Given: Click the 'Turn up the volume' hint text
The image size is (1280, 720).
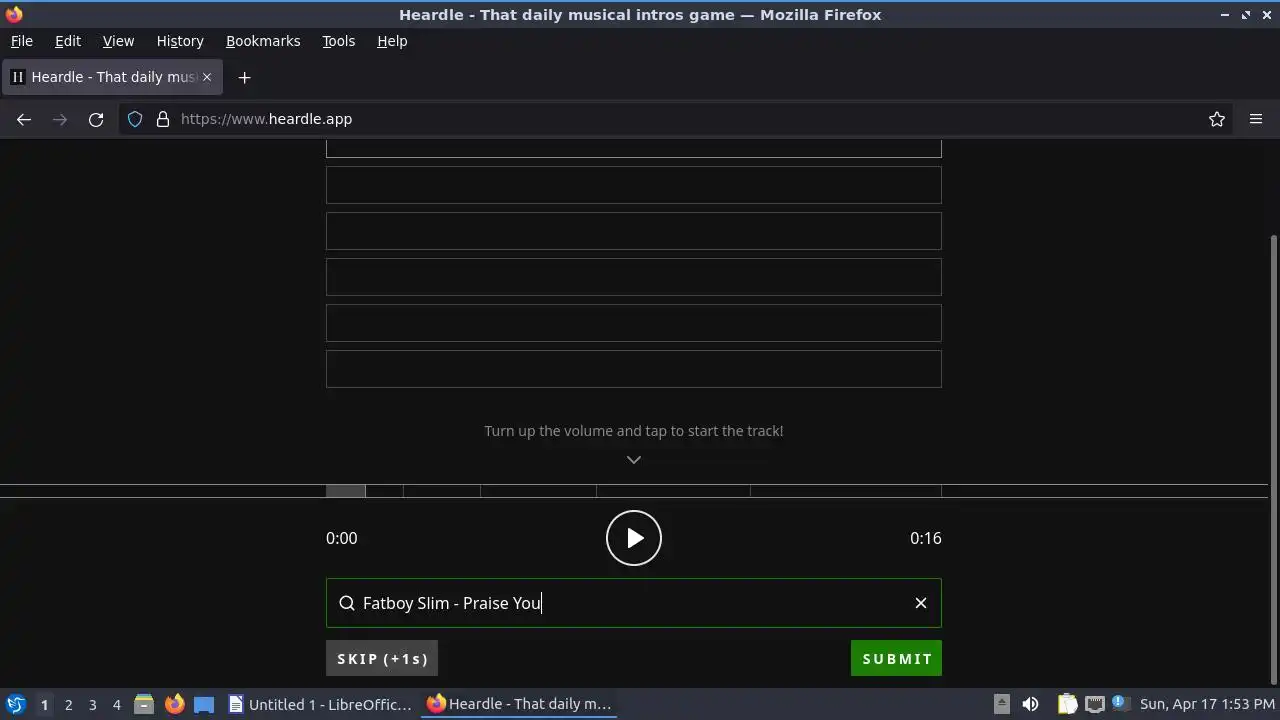Looking at the screenshot, I should pyautogui.click(x=634, y=431).
